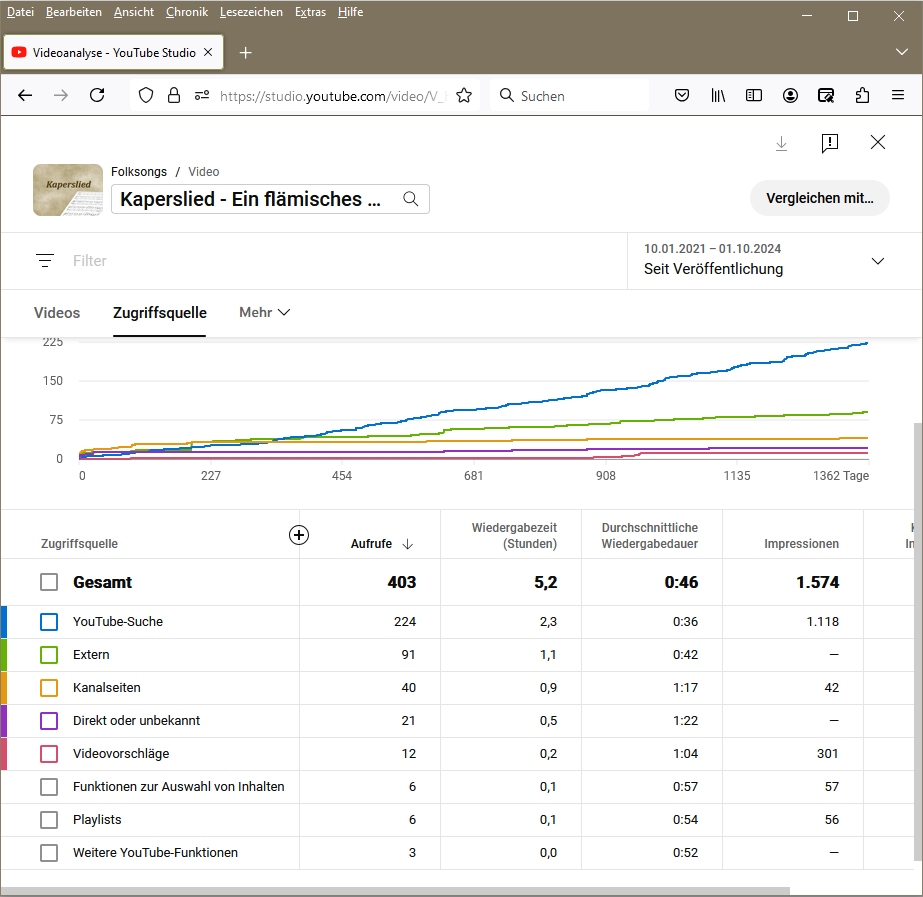
Task: Uncheck the Extern traffic source
Action: [x=49, y=655]
